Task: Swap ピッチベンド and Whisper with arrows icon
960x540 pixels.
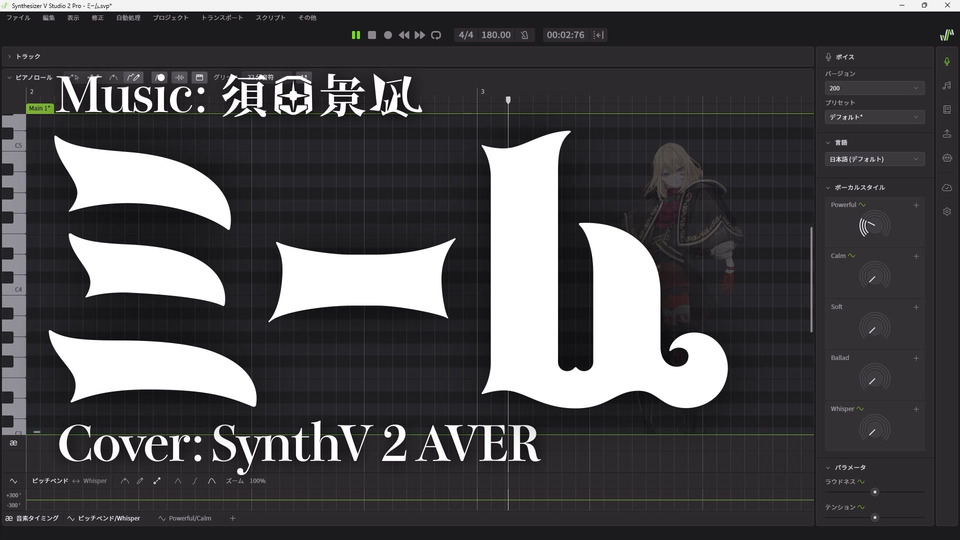Action: pyautogui.click(x=76, y=481)
